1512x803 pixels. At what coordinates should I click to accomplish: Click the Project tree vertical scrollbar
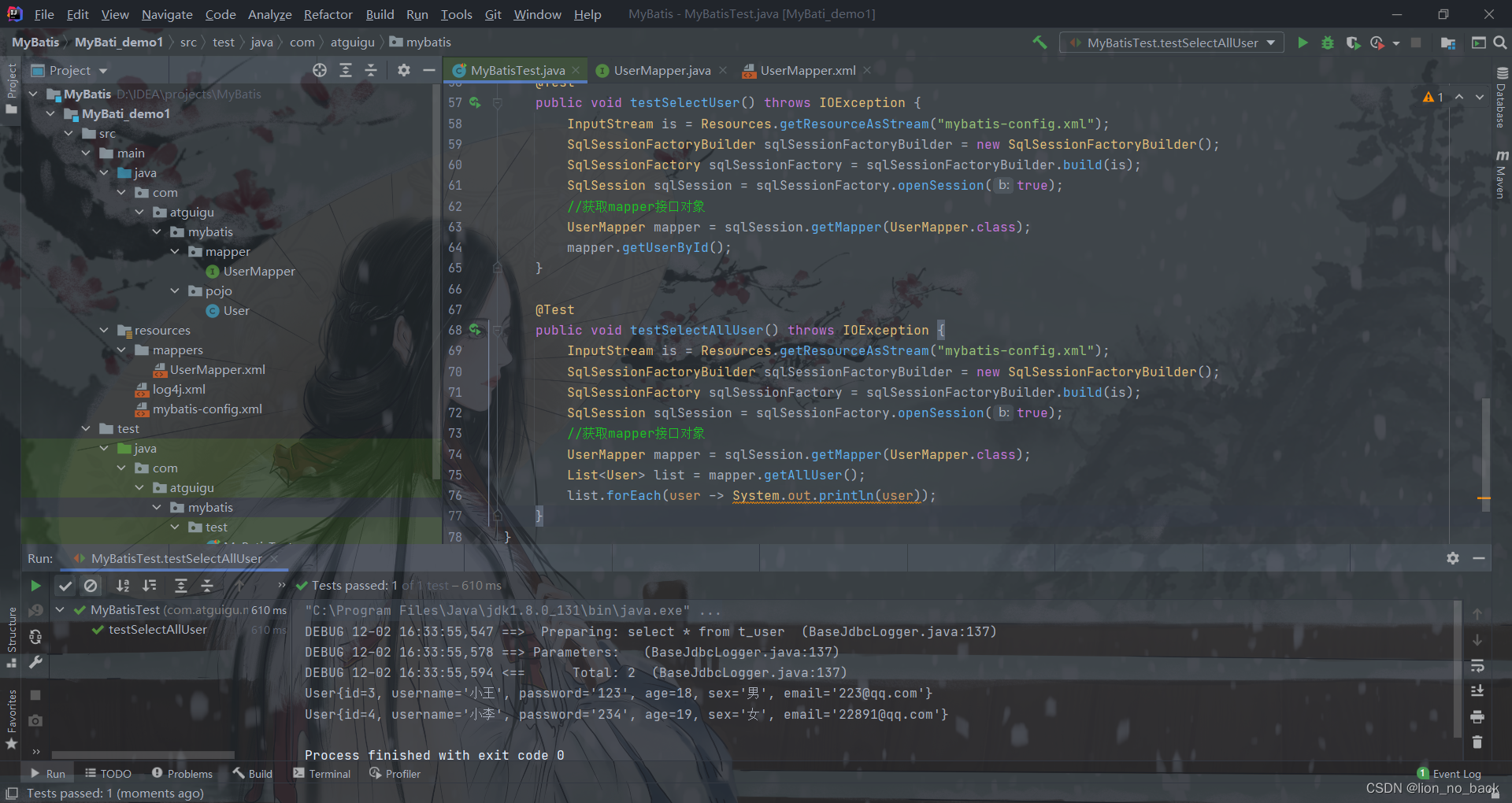436,283
